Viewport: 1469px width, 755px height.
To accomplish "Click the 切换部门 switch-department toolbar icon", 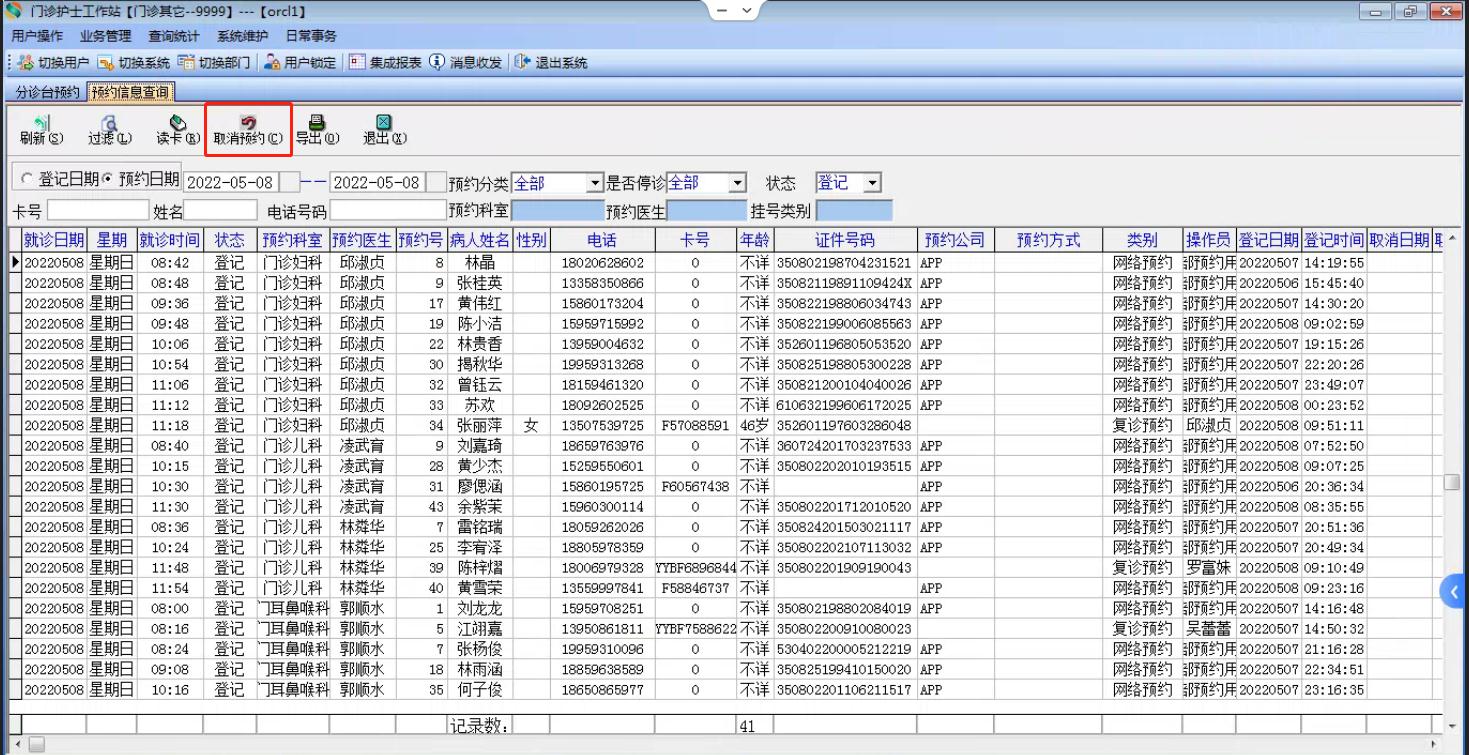I will [186, 62].
